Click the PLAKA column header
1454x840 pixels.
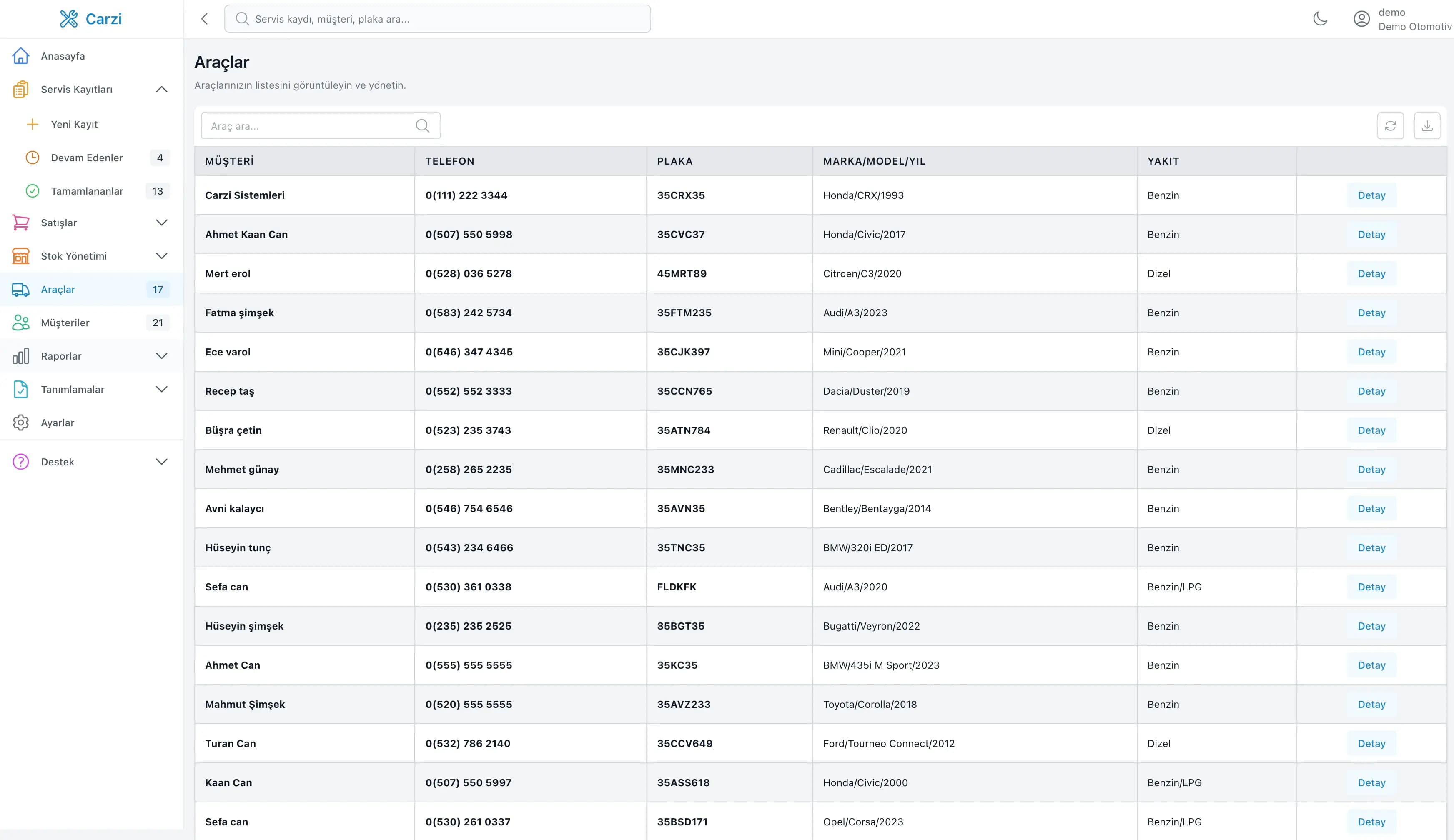coord(730,161)
